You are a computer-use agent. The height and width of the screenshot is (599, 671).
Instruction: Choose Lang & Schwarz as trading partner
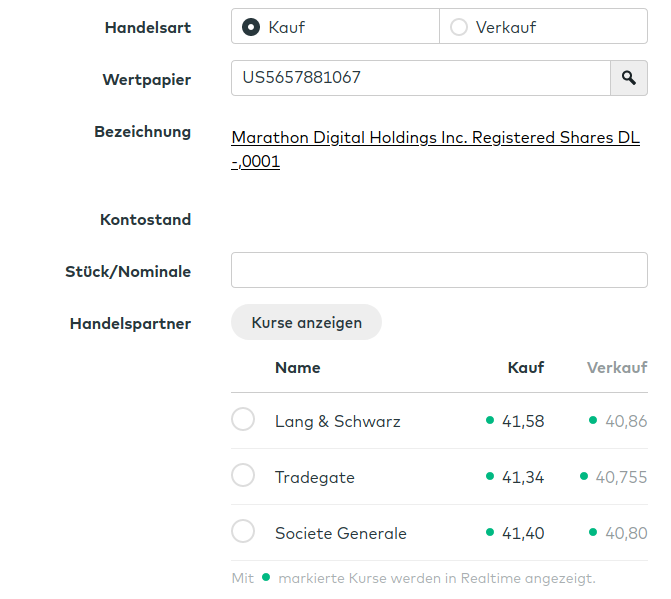243,420
